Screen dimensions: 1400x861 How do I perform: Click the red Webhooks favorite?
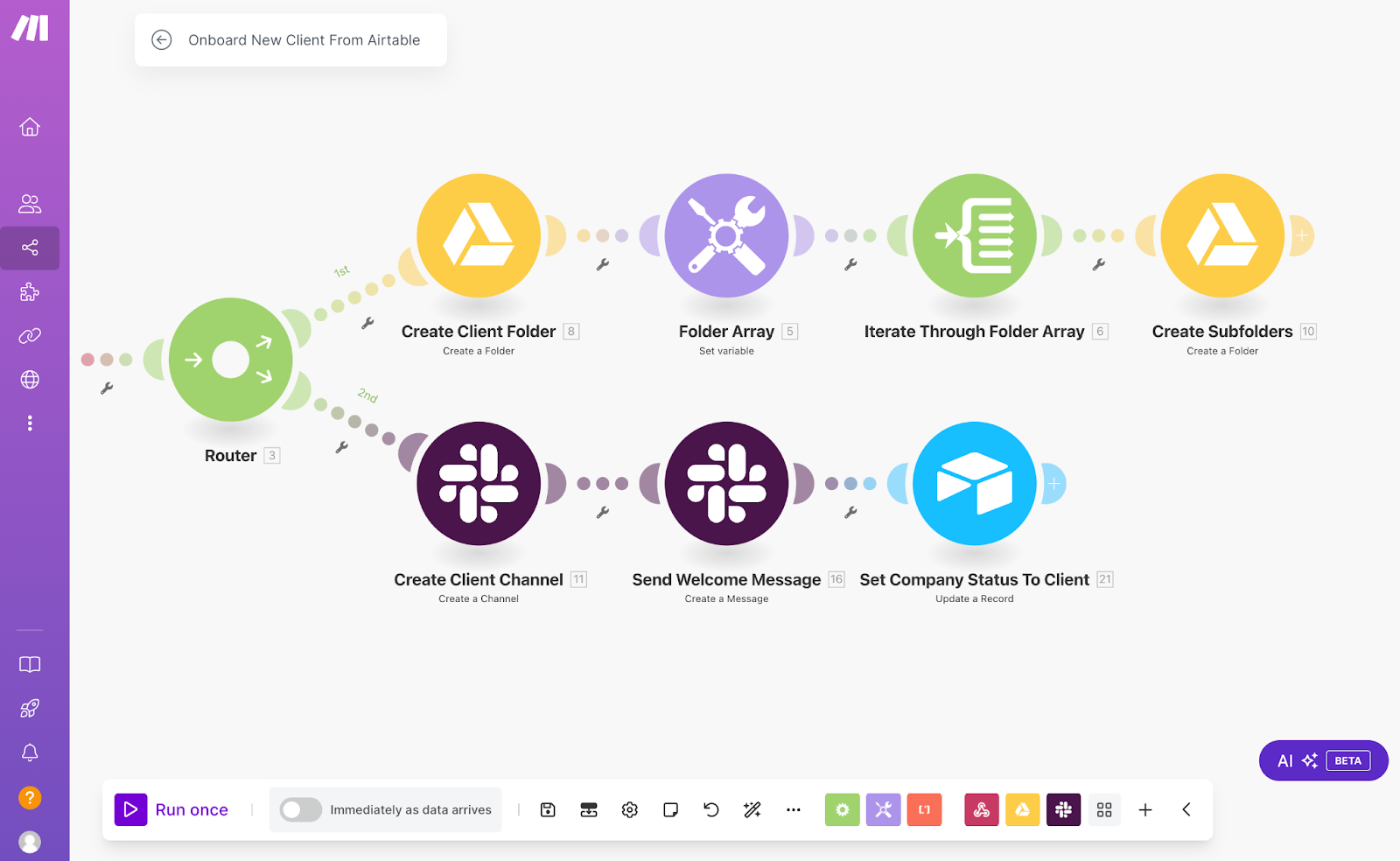click(982, 810)
